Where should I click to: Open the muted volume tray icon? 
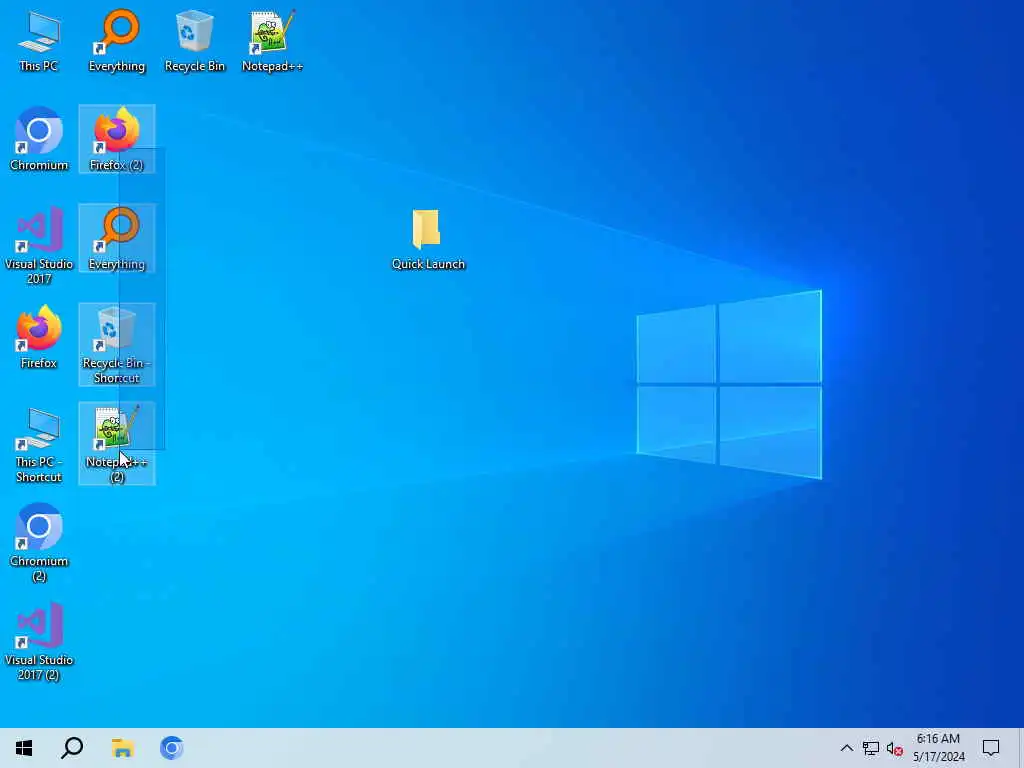(x=895, y=748)
